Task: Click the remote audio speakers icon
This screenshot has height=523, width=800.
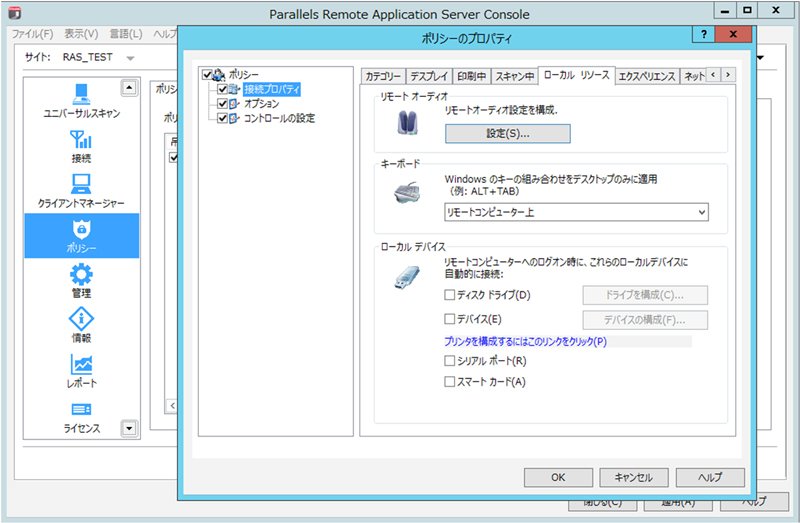Action: (x=407, y=123)
